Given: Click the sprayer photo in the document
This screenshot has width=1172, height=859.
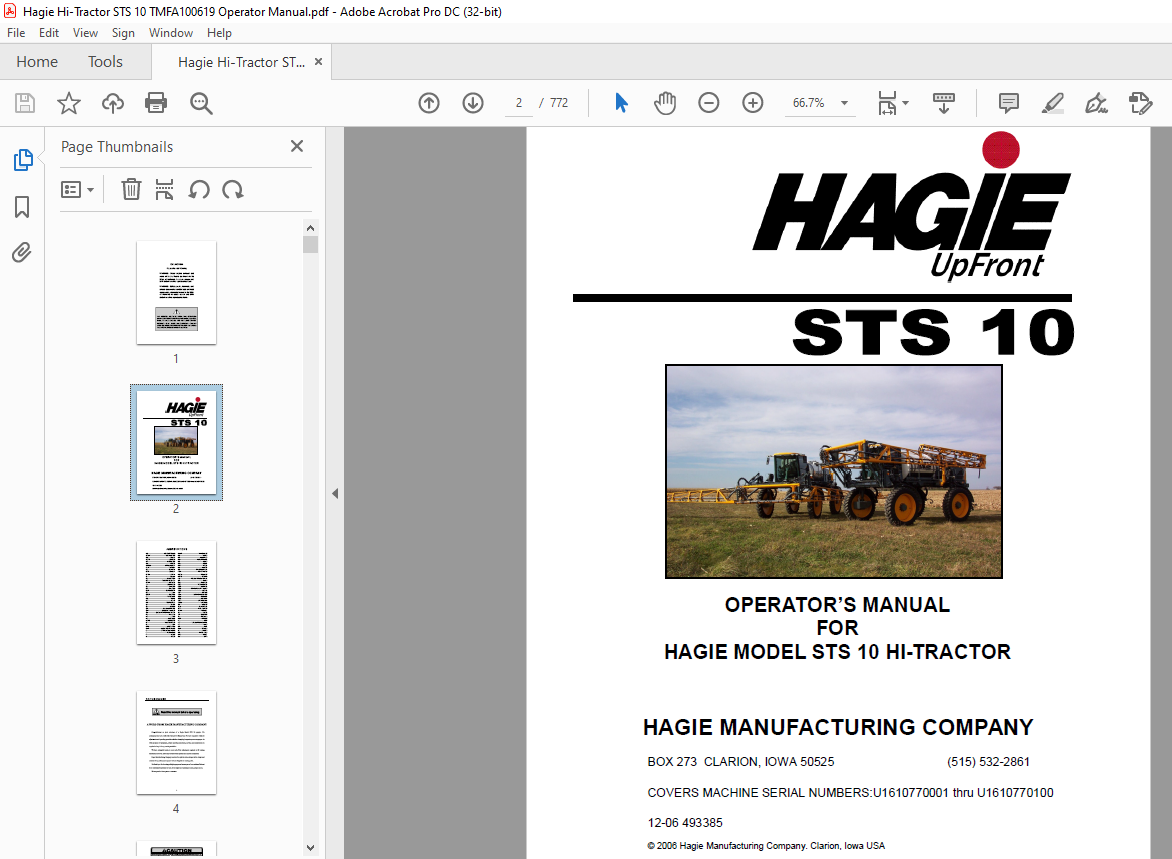Looking at the screenshot, I should tap(833, 472).
